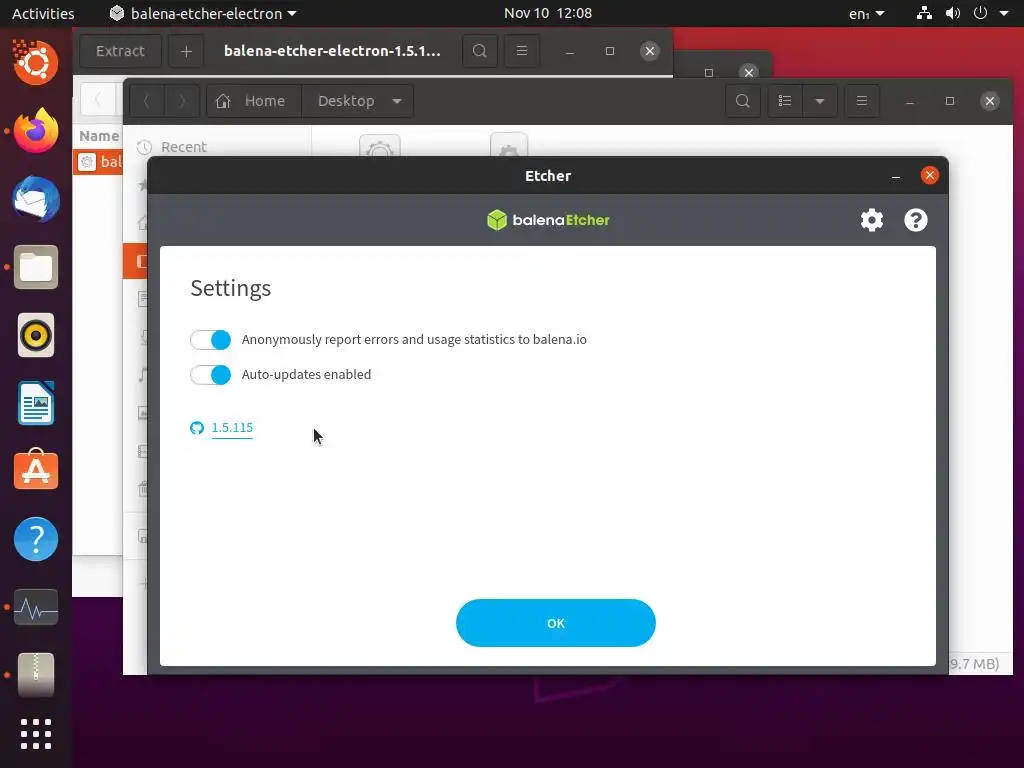The height and width of the screenshot is (768, 1024).
Task: Open hamburger menu in archive manager
Action: (x=522, y=51)
